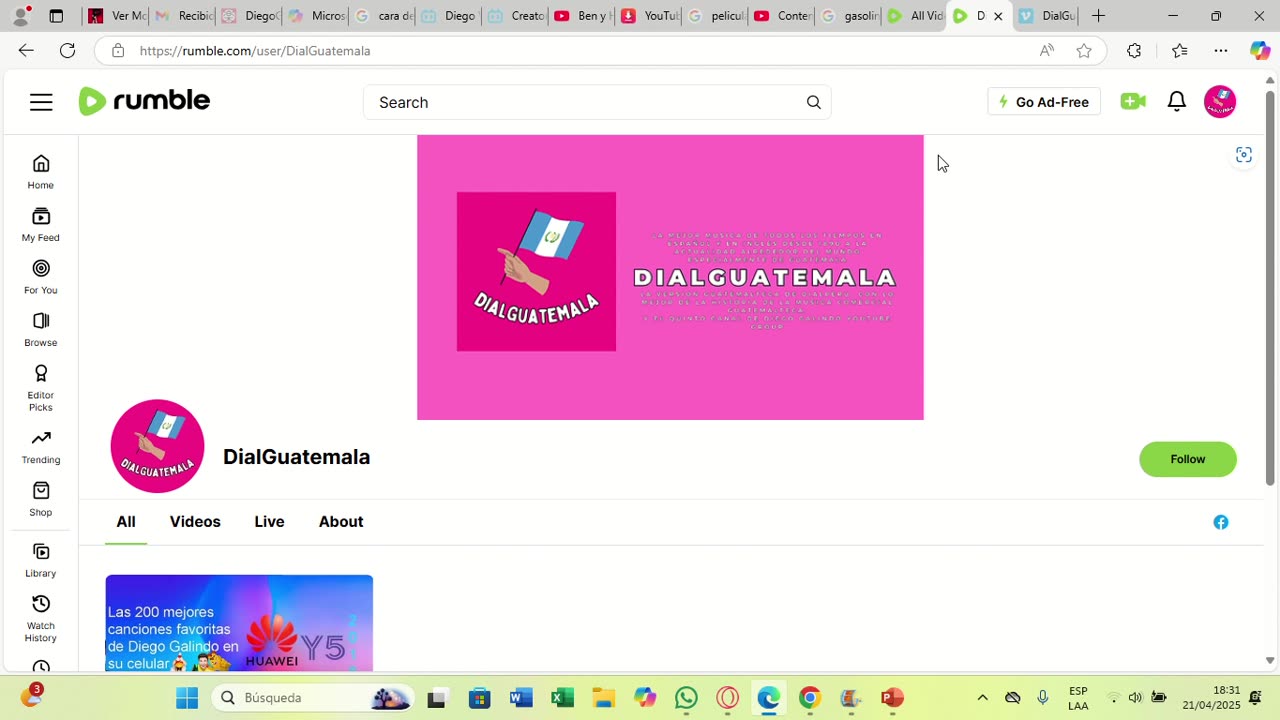Open notifications bell
Image resolution: width=1280 pixels, height=720 pixels.
coord(1177,101)
